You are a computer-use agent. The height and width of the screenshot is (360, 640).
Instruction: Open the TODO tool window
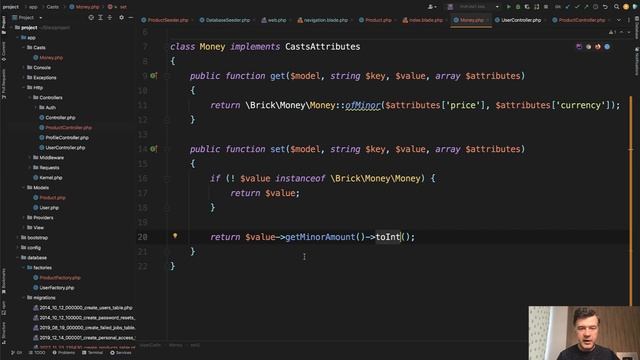[37, 353]
